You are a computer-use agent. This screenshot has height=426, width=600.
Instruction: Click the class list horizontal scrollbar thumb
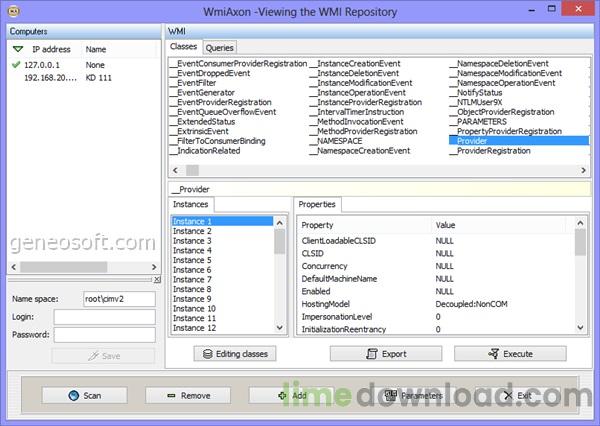[192, 170]
